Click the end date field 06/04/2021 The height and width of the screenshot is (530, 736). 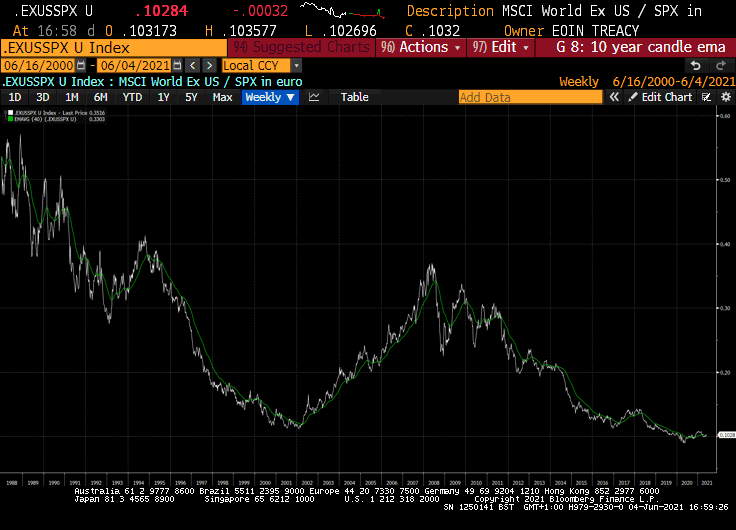(135, 65)
